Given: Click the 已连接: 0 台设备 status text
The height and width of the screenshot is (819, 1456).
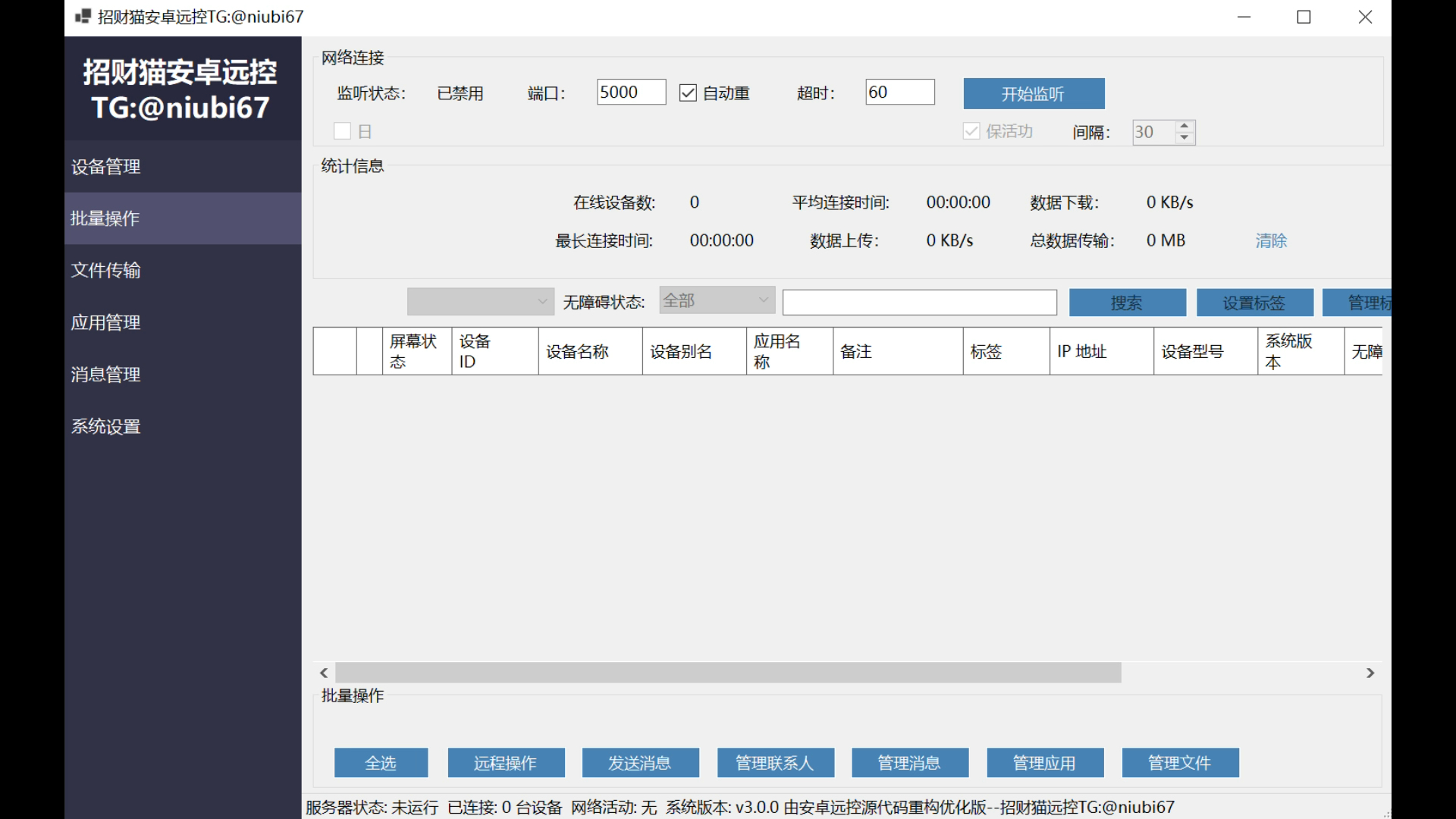Looking at the screenshot, I should [x=504, y=808].
